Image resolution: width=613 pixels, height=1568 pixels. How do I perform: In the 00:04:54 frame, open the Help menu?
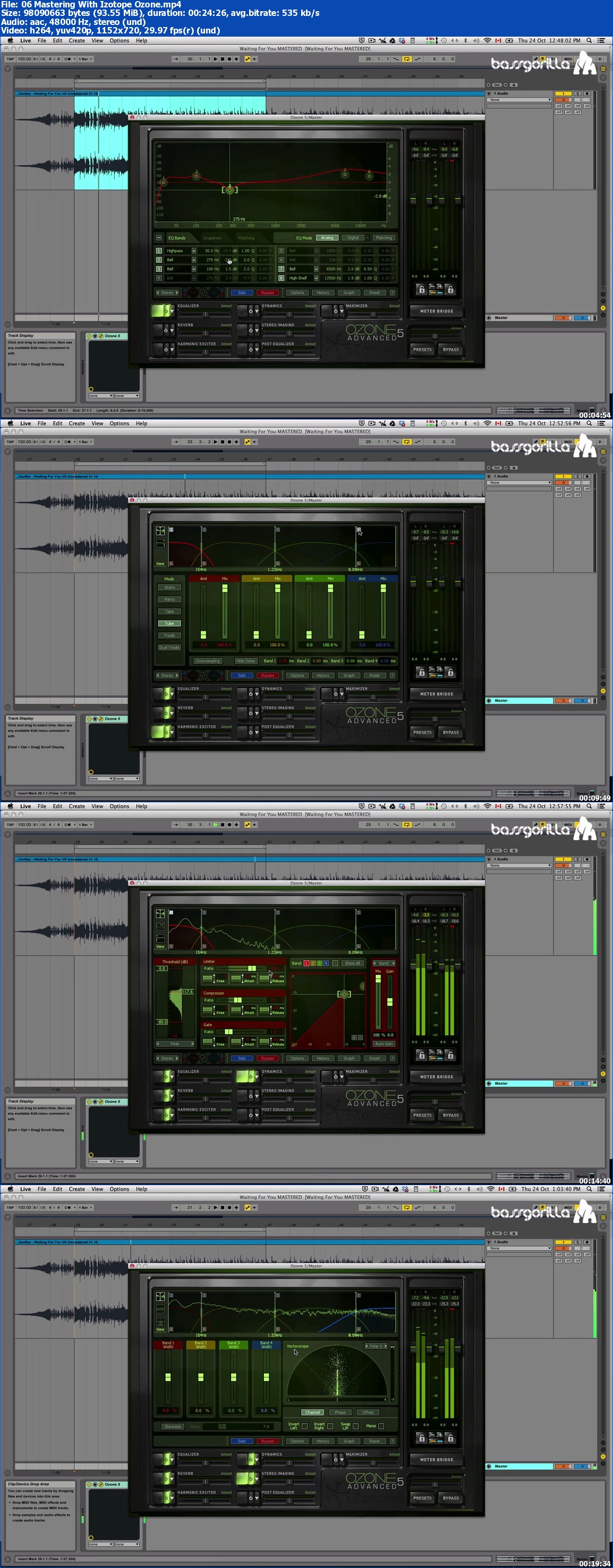coord(141,41)
